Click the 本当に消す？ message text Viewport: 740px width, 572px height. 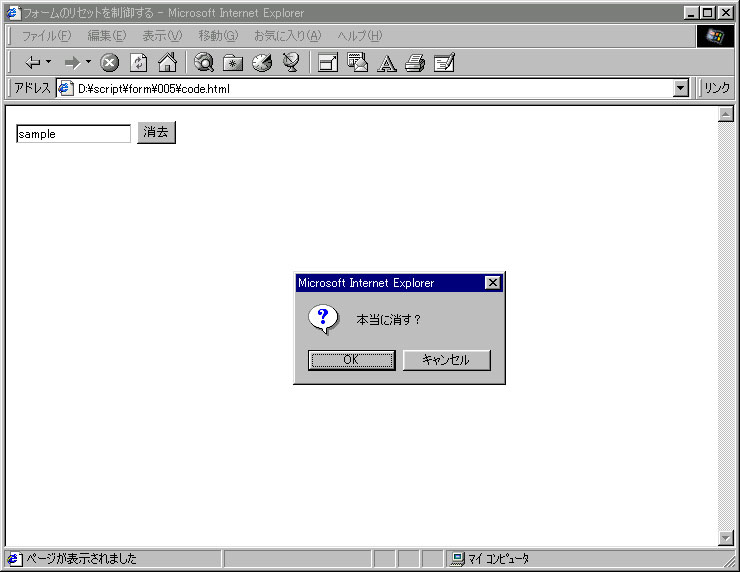(x=388, y=320)
